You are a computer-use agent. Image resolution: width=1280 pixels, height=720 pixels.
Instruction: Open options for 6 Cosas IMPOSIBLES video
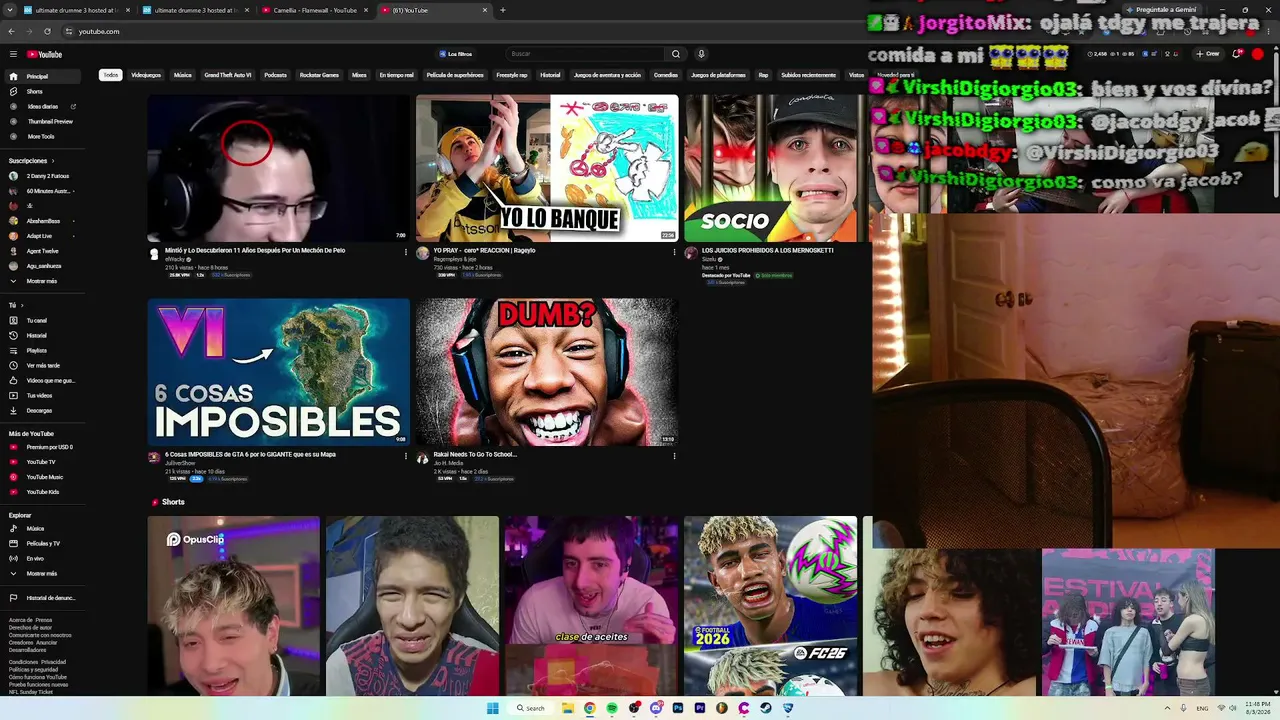(x=406, y=456)
